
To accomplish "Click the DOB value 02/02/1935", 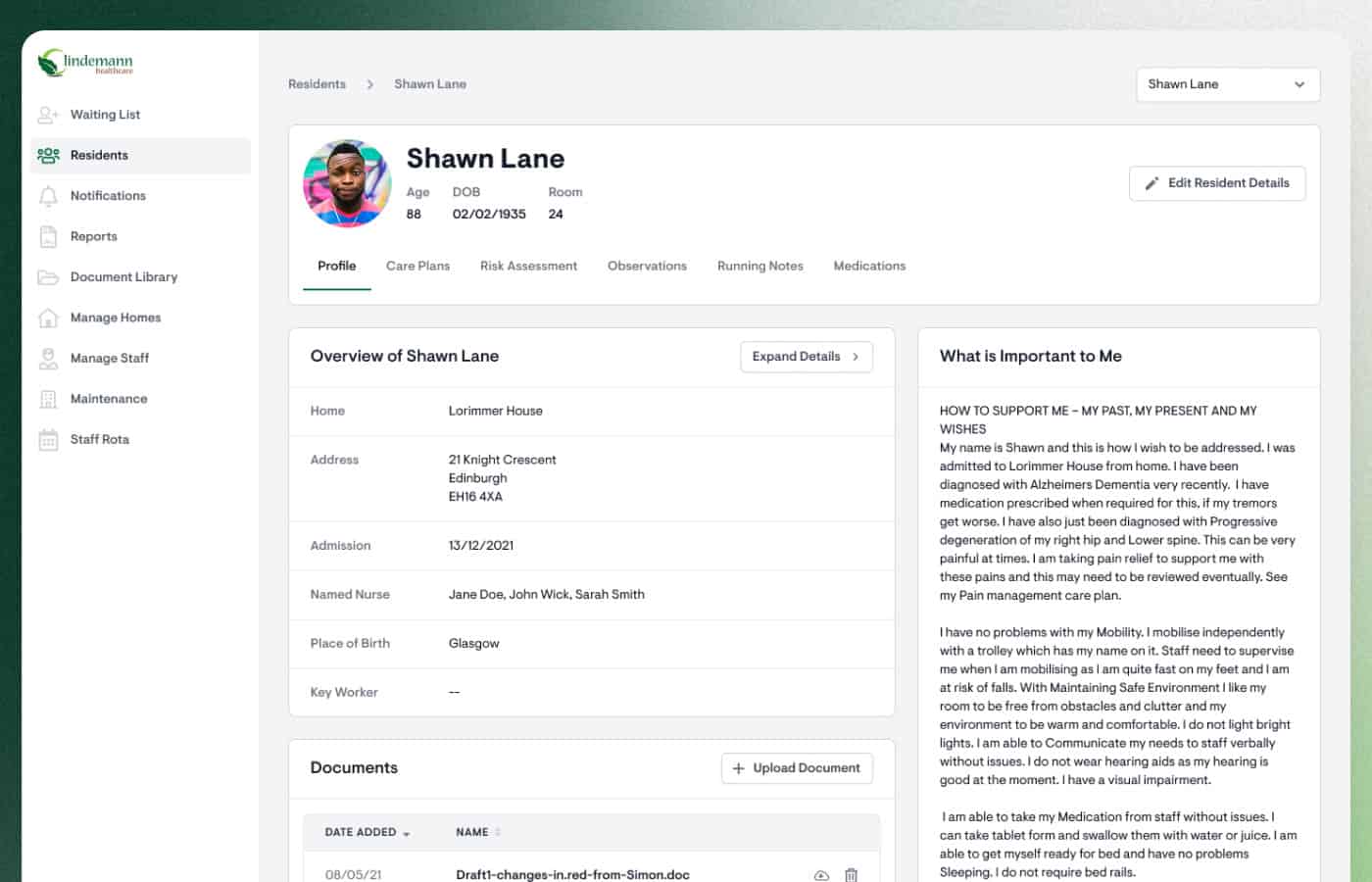I will tap(489, 214).
